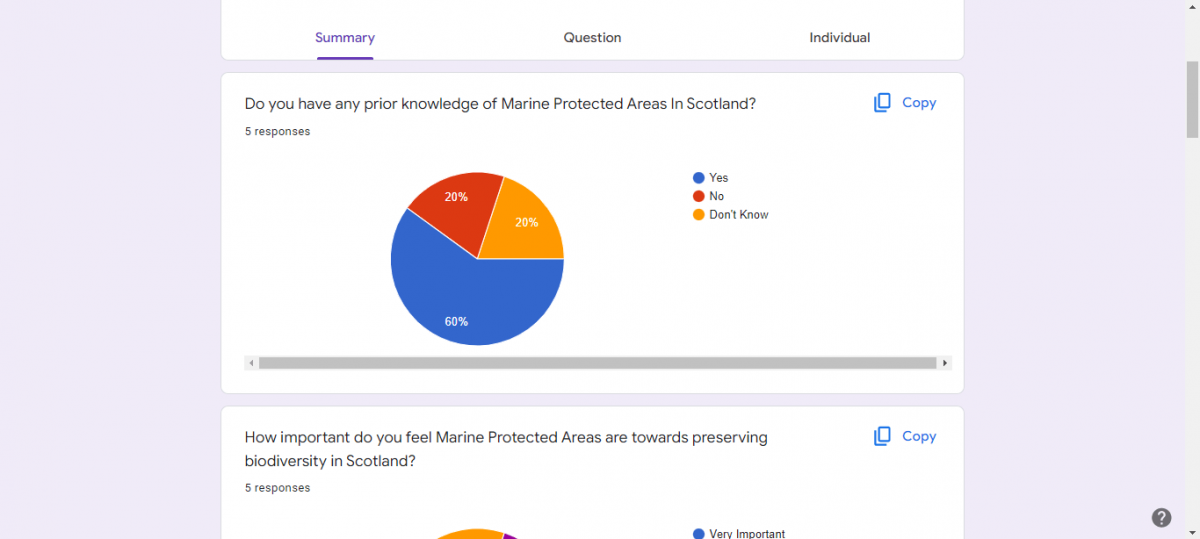1200x539 pixels.
Task: Click the Yes legend label
Action: tap(719, 178)
